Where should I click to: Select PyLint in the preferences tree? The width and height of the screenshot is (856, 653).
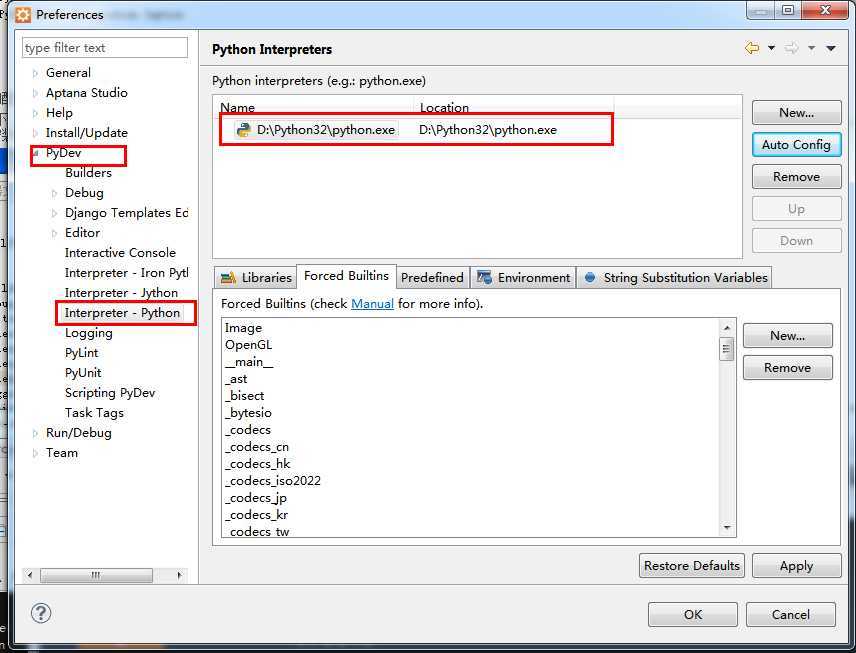[81, 353]
